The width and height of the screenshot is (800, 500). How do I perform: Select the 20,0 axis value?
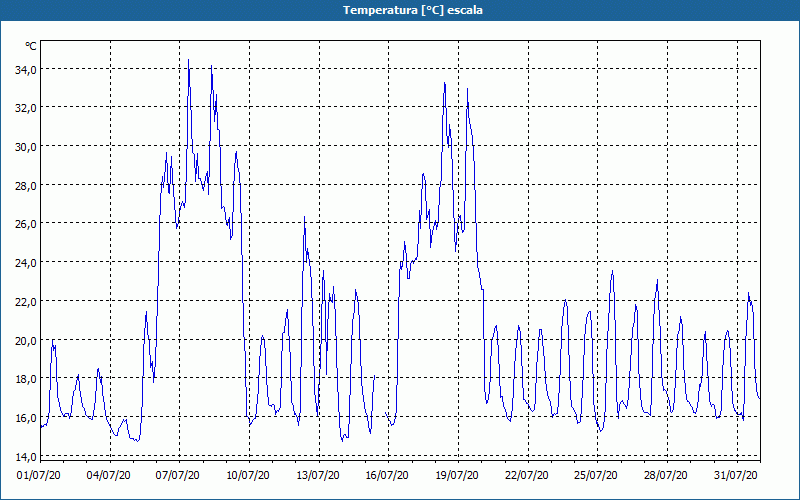tap(26, 340)
